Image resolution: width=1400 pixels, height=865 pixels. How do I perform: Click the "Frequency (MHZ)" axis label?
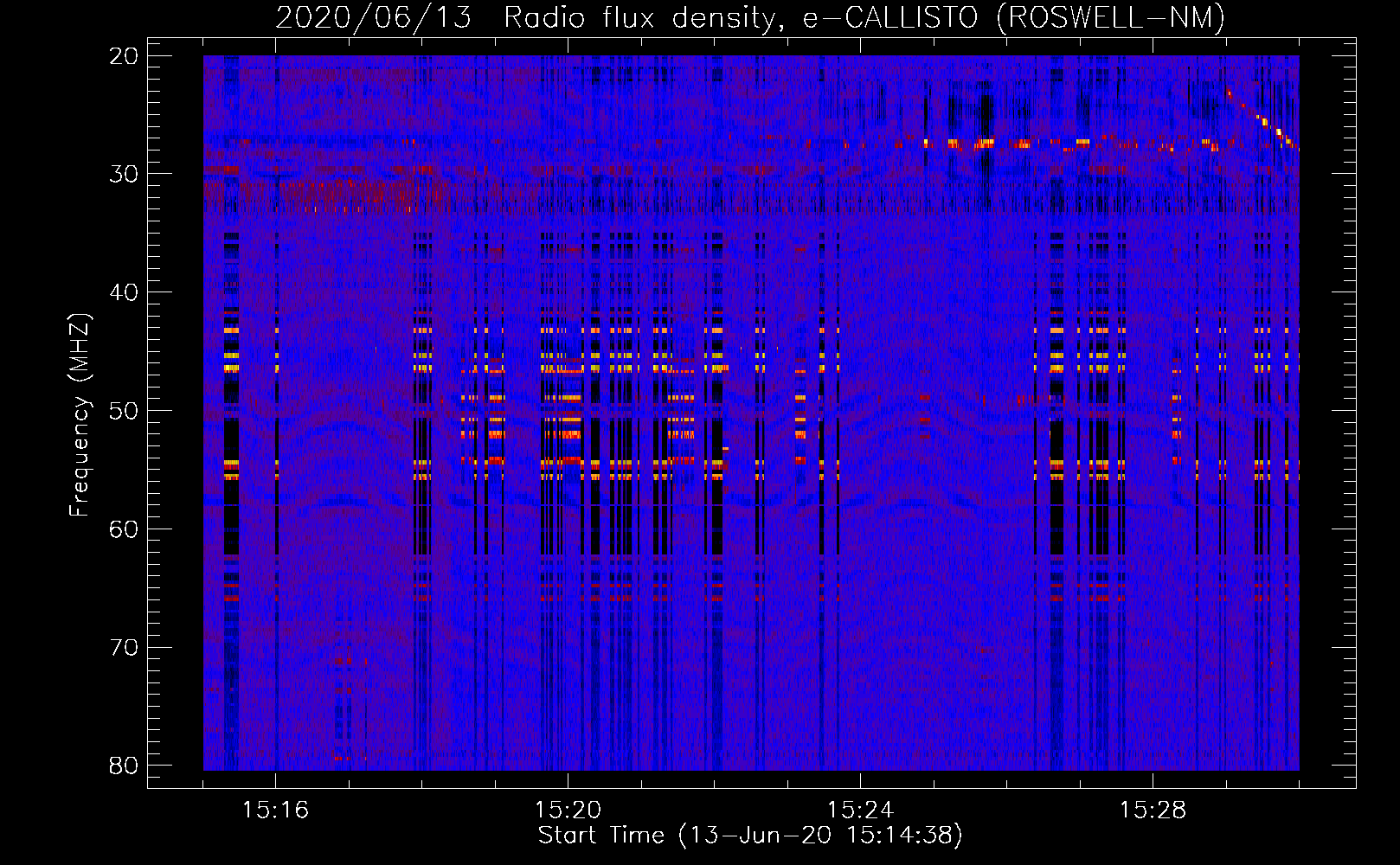pos(80,415)
